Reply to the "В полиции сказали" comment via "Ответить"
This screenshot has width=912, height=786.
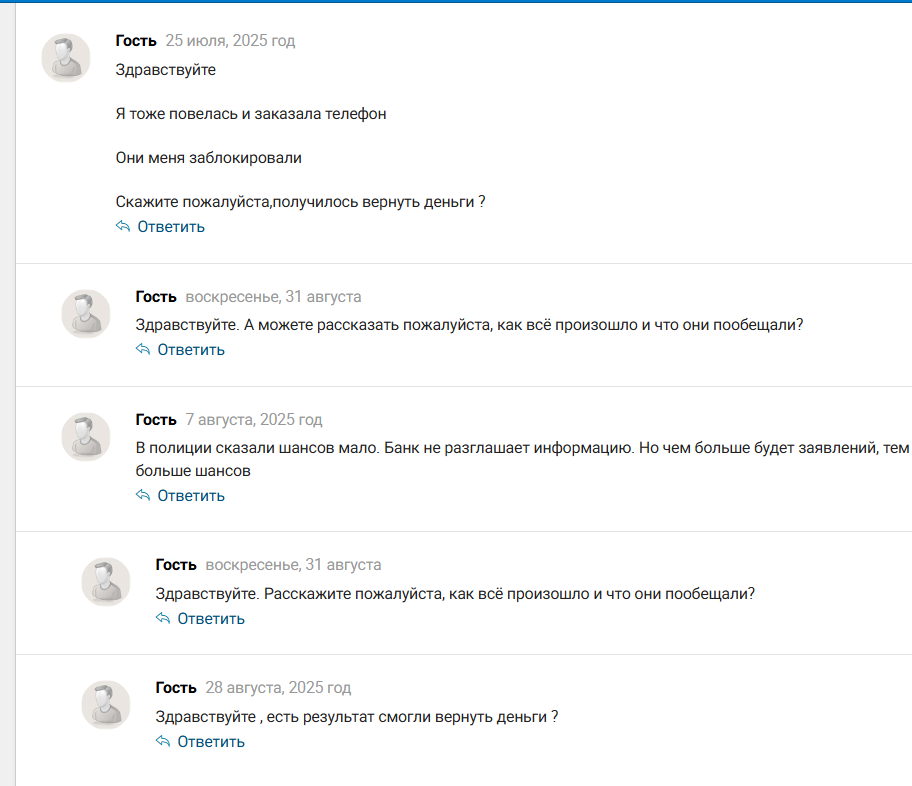(x=191, y=496)
